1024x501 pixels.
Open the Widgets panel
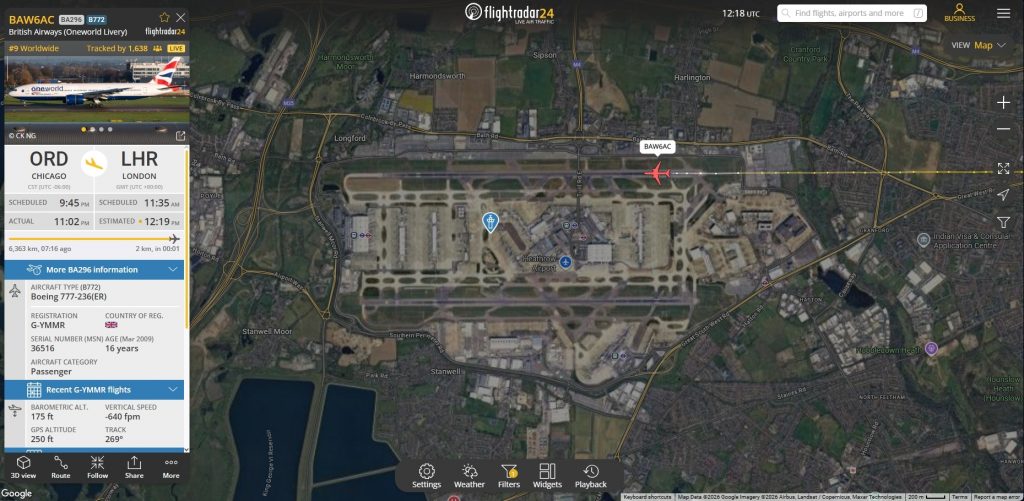(547, 476)
